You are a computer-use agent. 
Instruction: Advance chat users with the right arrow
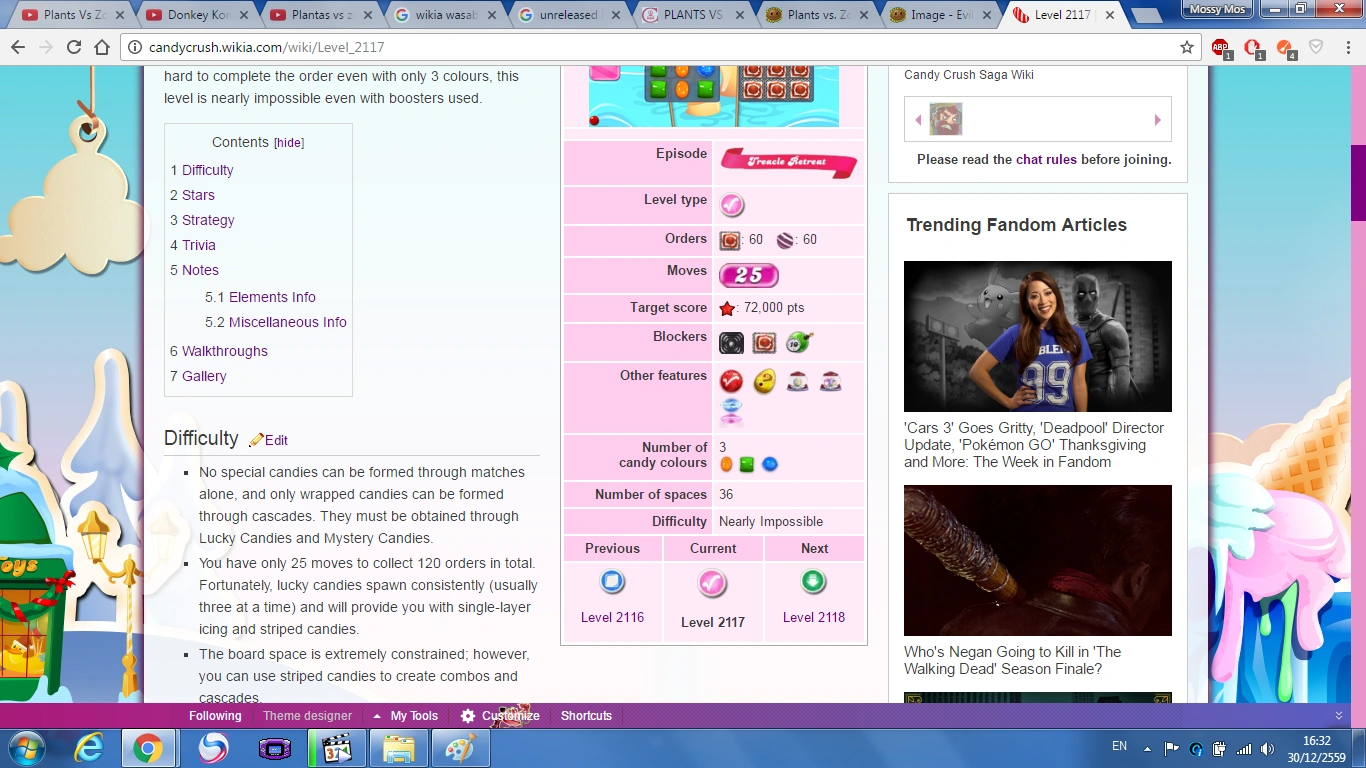(x=1157, y=120)
